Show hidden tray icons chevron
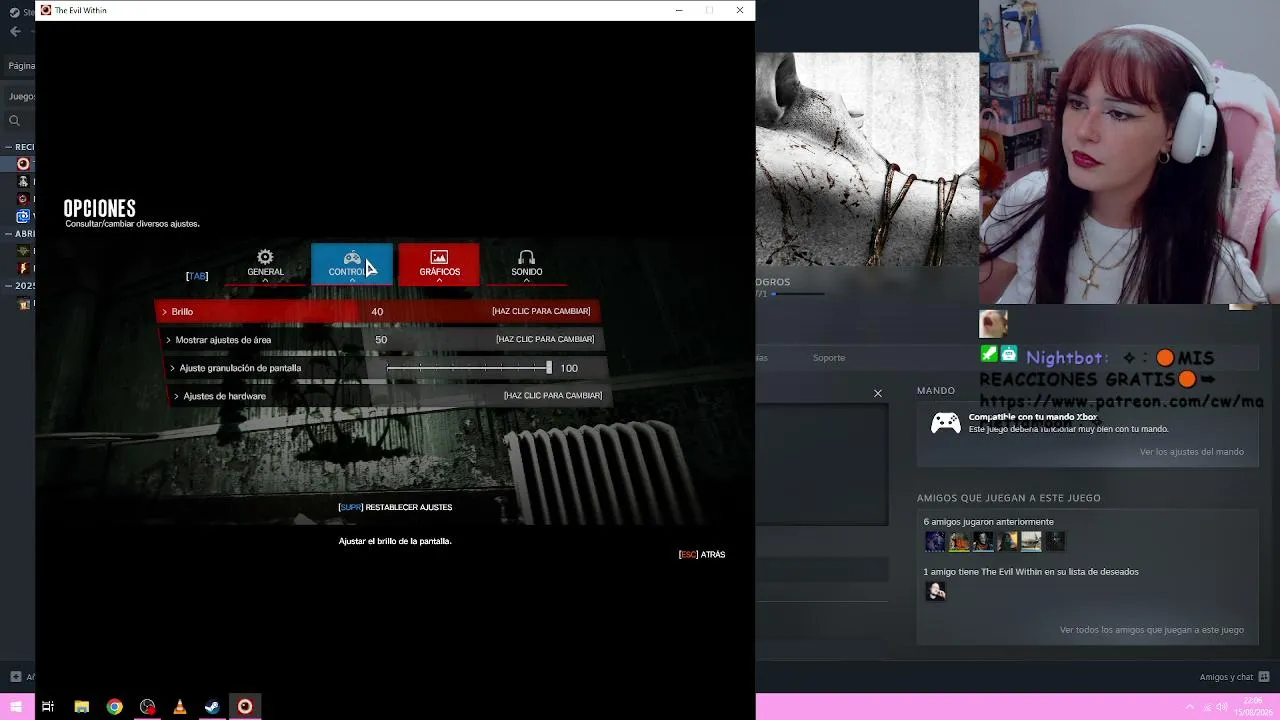 pyautogui.click(x=1190, y=707)
